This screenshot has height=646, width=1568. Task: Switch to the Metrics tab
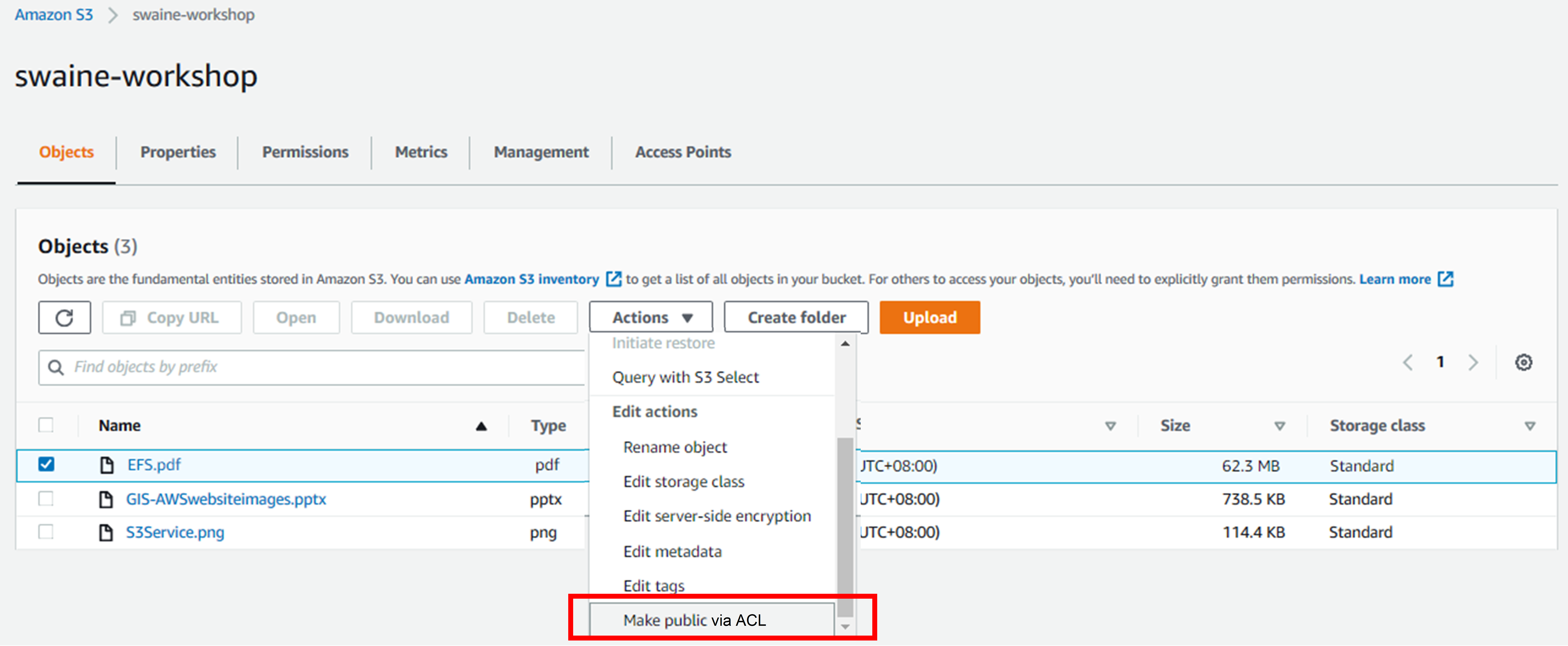(x=421, y=152)
